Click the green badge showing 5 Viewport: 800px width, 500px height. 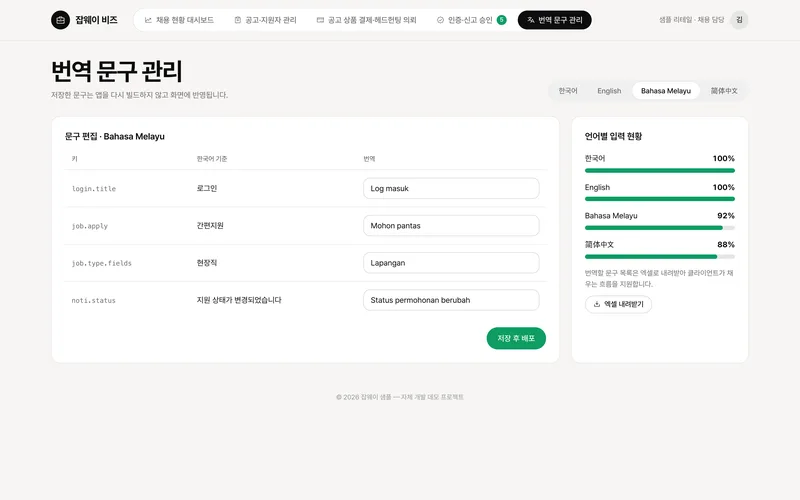click(502, 20)
